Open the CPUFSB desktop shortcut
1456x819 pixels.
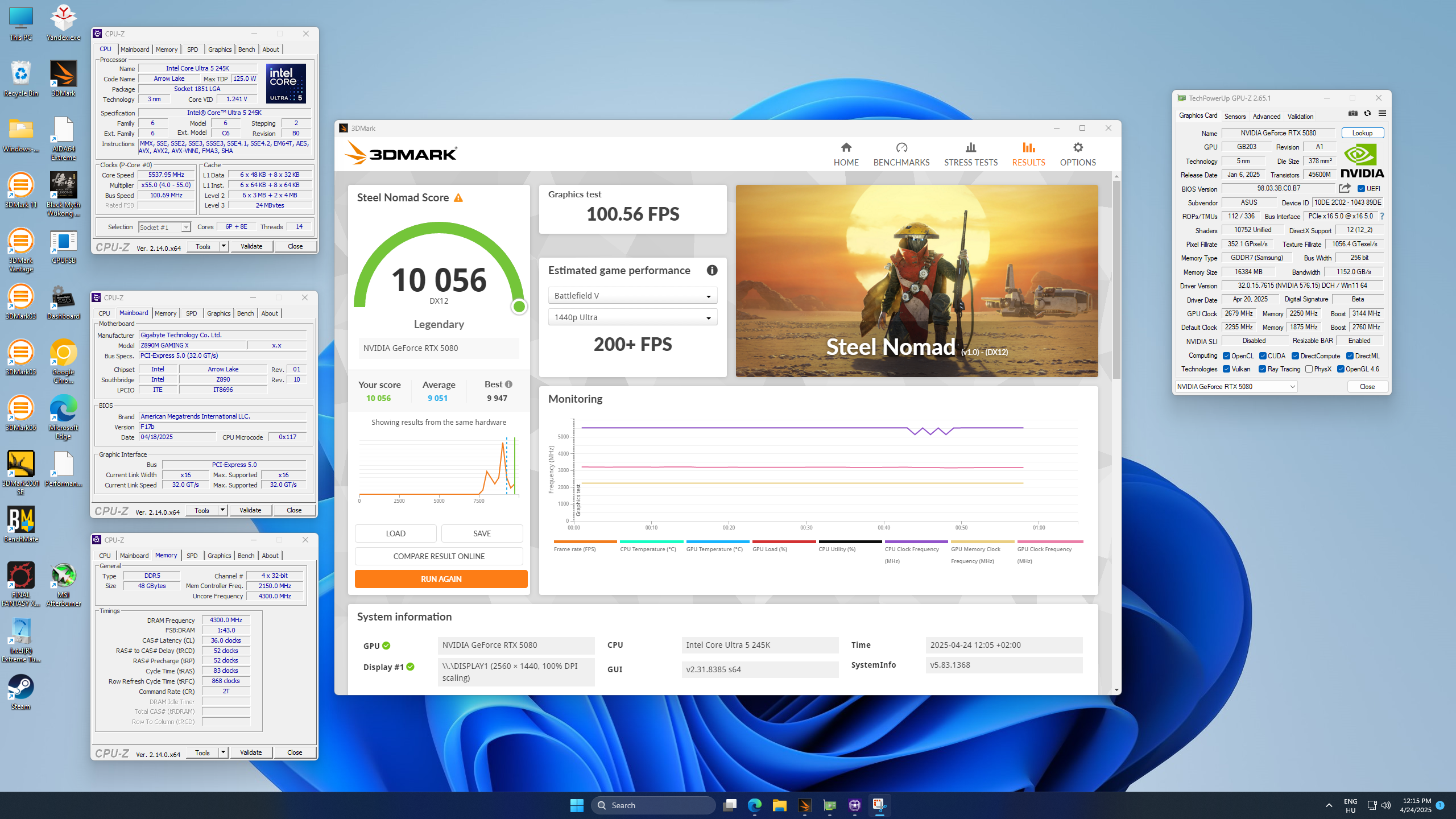click(x=63, y=247)
